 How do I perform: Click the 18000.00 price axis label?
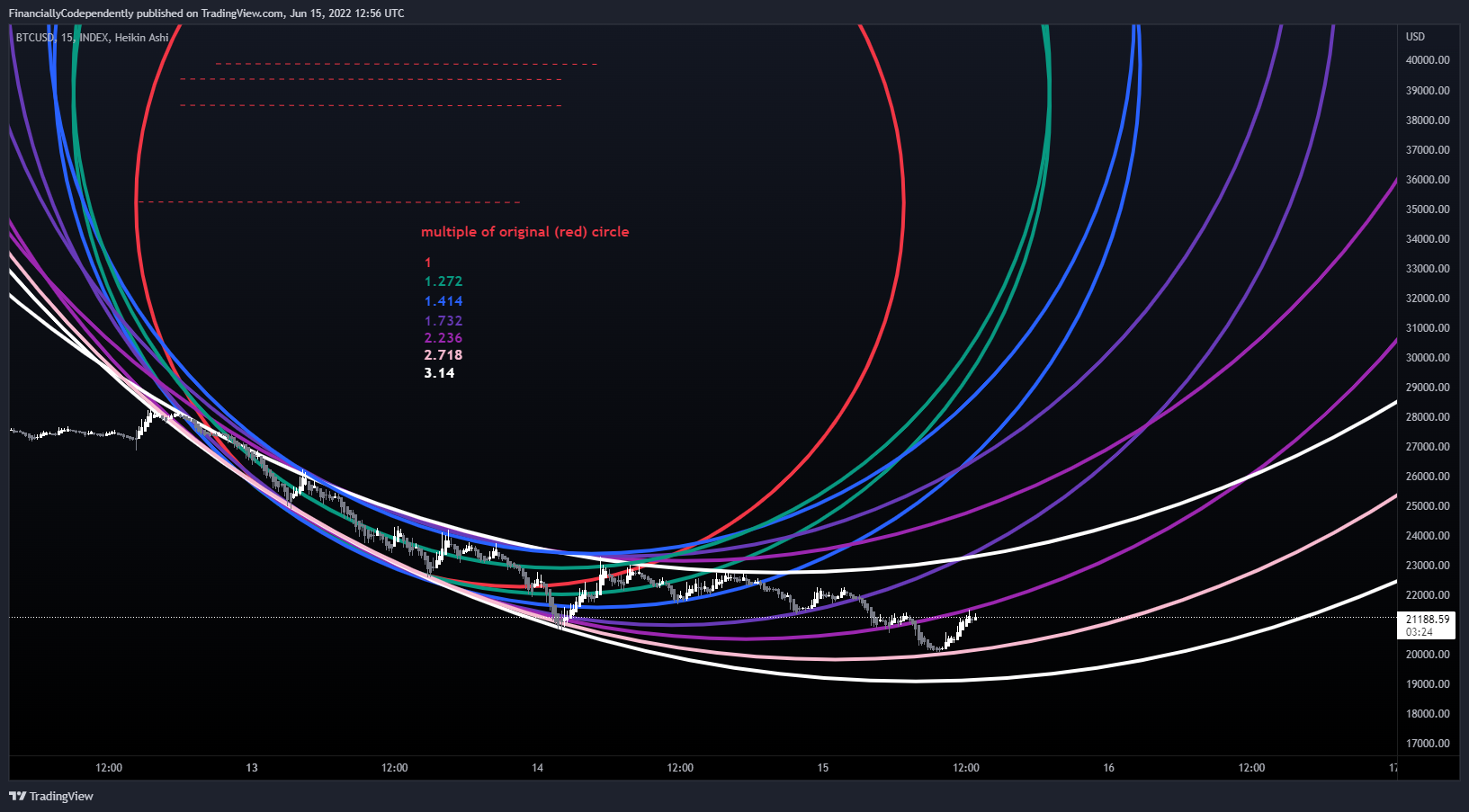pyautogui.click(x=1428, y=713)
